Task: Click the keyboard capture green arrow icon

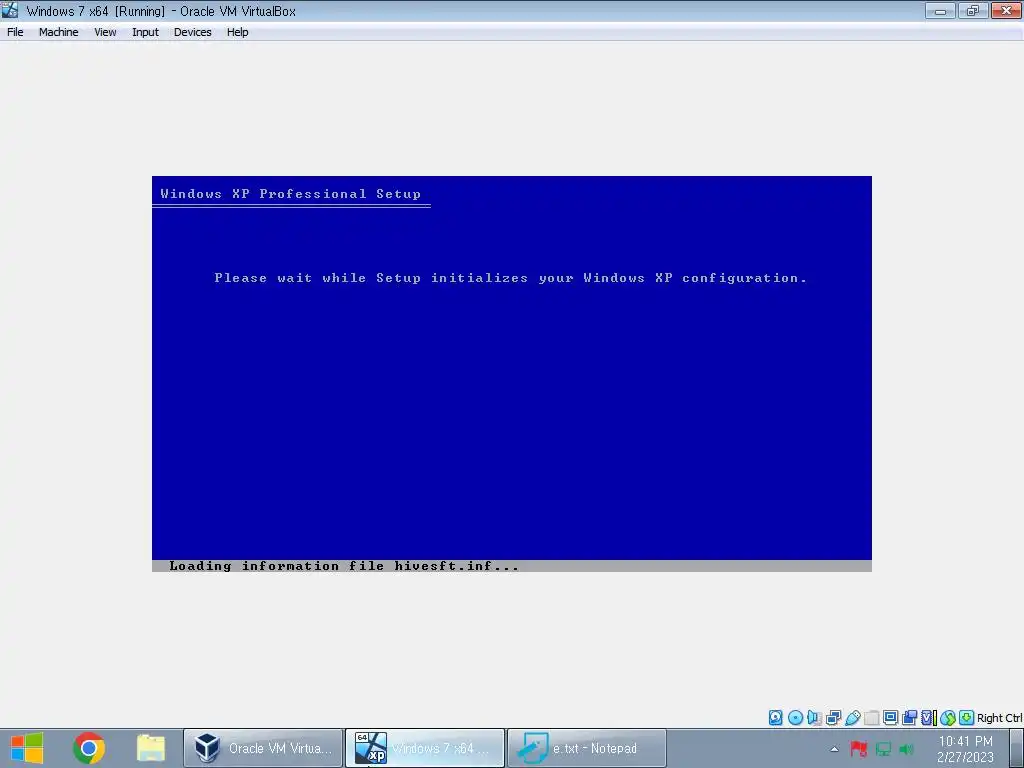Action: (967, 718)
